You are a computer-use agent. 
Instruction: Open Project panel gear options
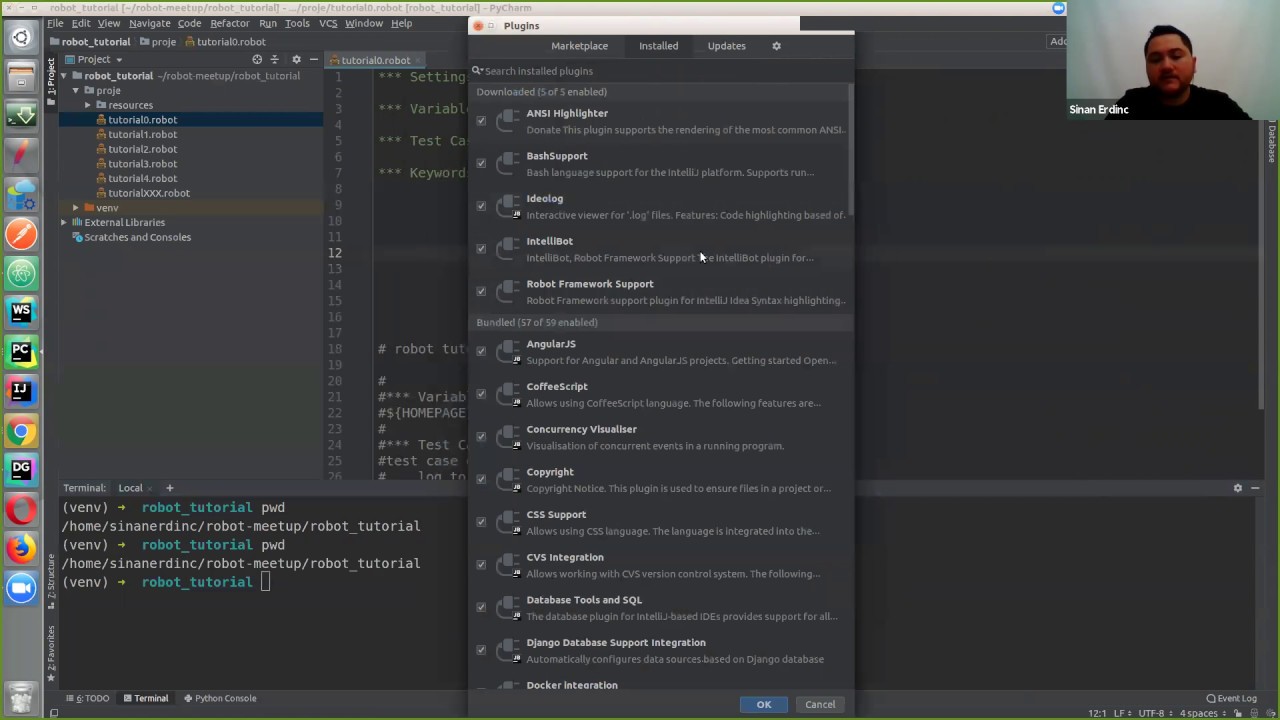tap(296, 59)
